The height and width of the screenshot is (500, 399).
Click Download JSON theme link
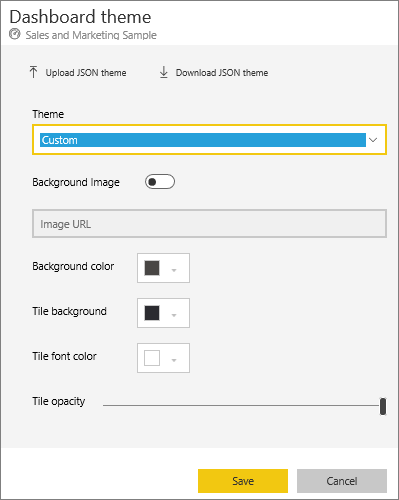[x=222, y=73]
